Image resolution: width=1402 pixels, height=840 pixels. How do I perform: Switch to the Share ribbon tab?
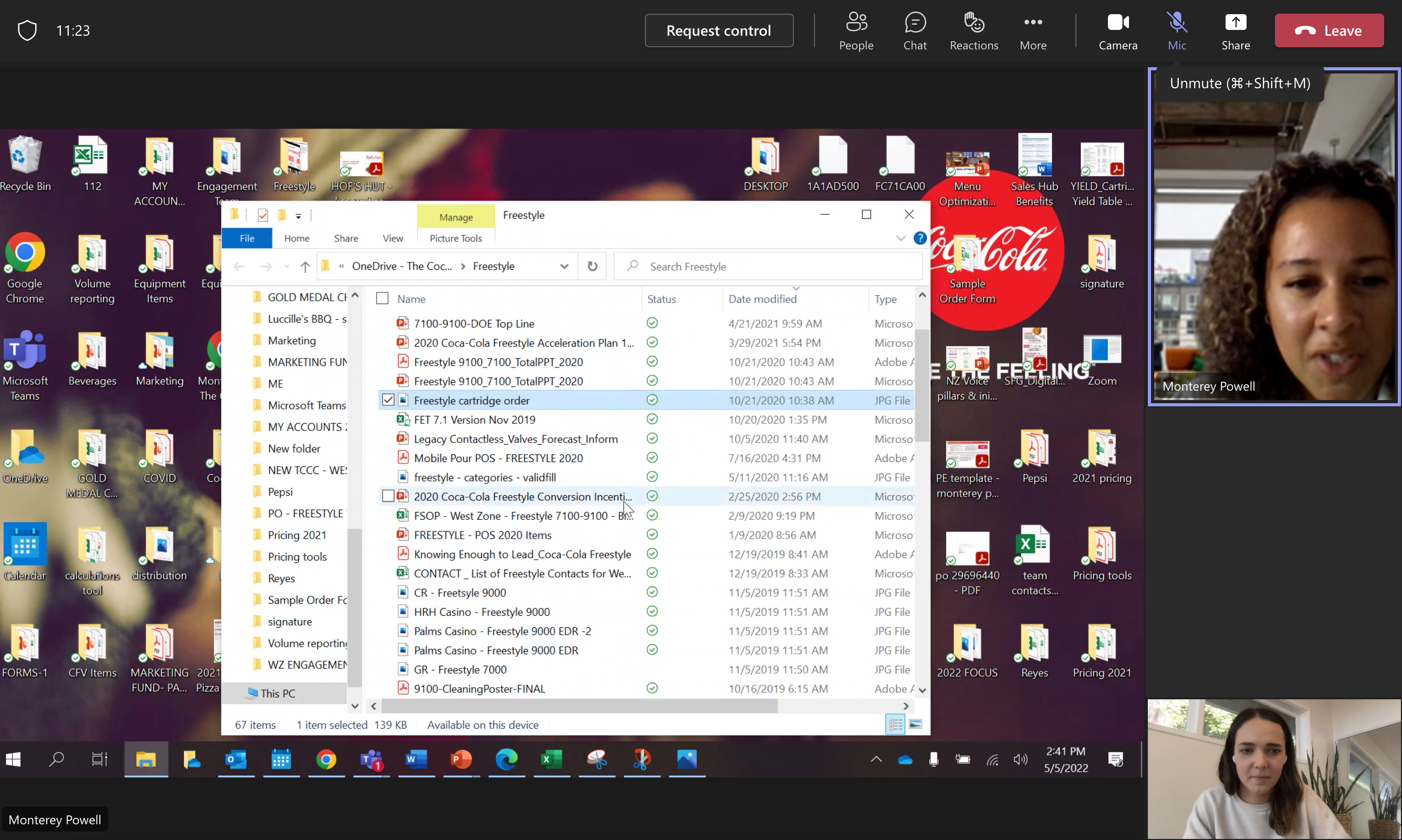(346, 238)
